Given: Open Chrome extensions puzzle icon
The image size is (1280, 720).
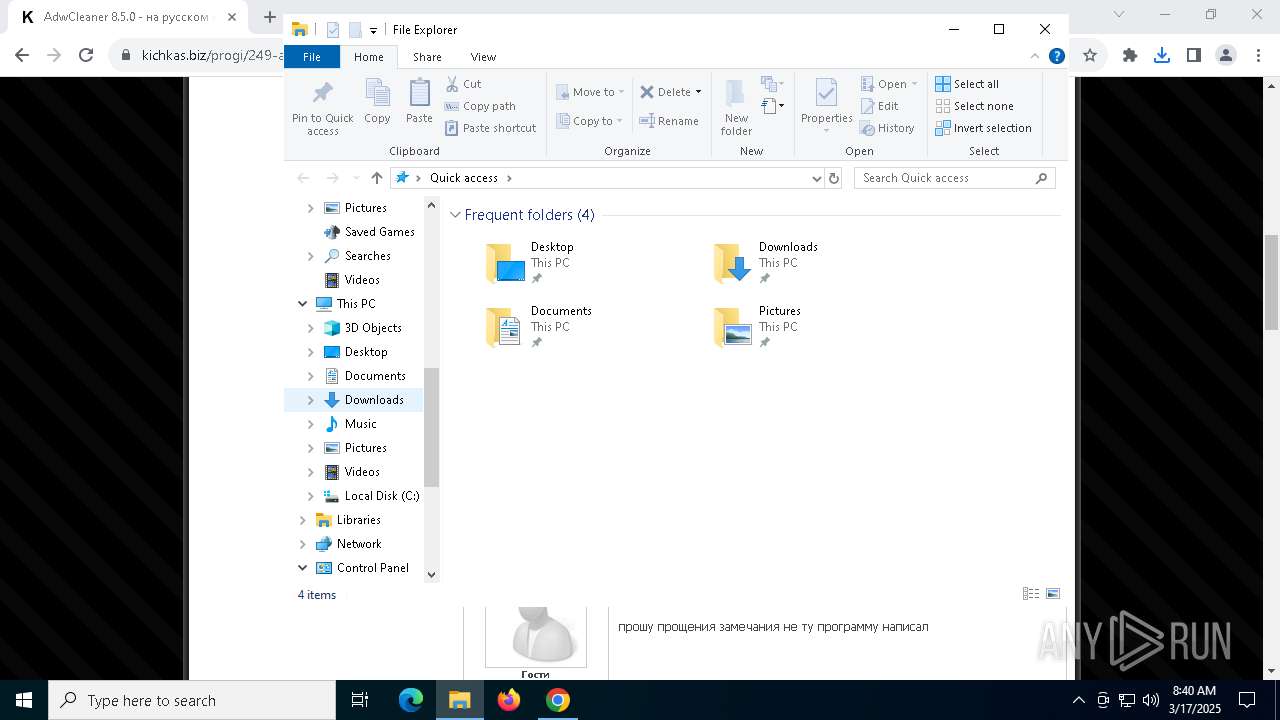Looking at the screenshot, I should click(x=1130, y=55).
